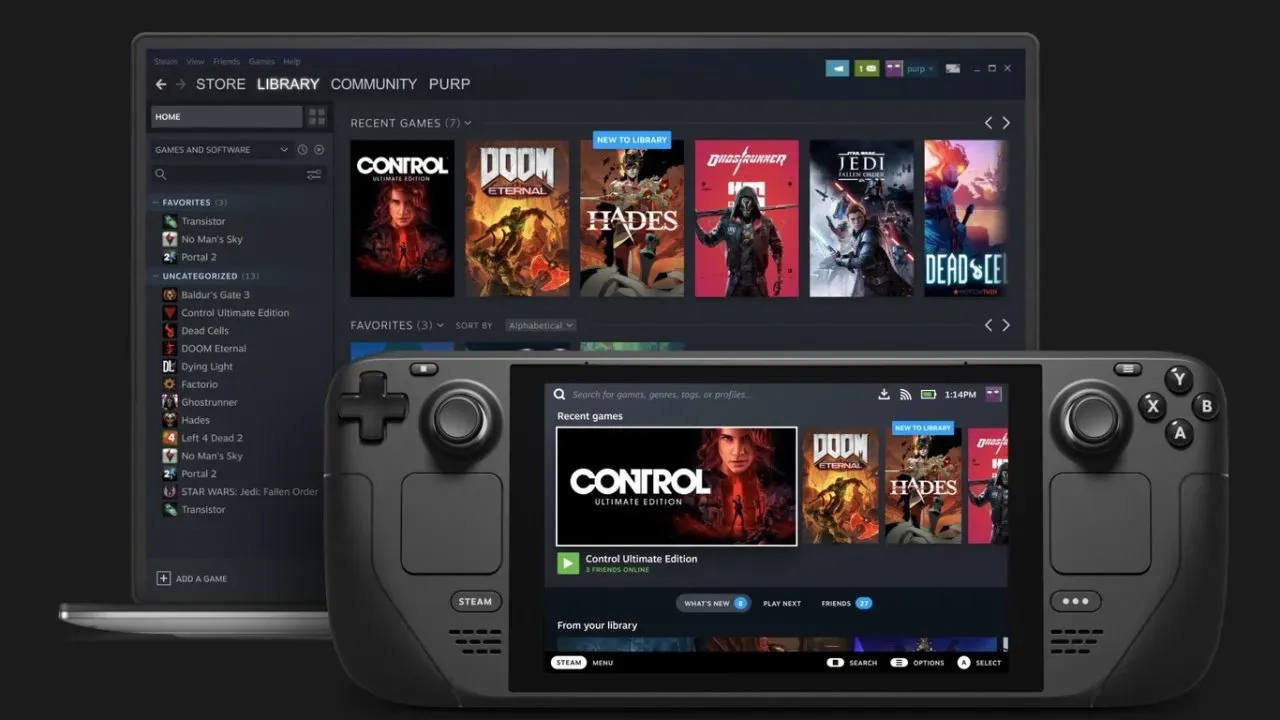The image size is (1280, 720).
Task: Click the forward arrow beside STORE on laptop
Action: point(181,85)
